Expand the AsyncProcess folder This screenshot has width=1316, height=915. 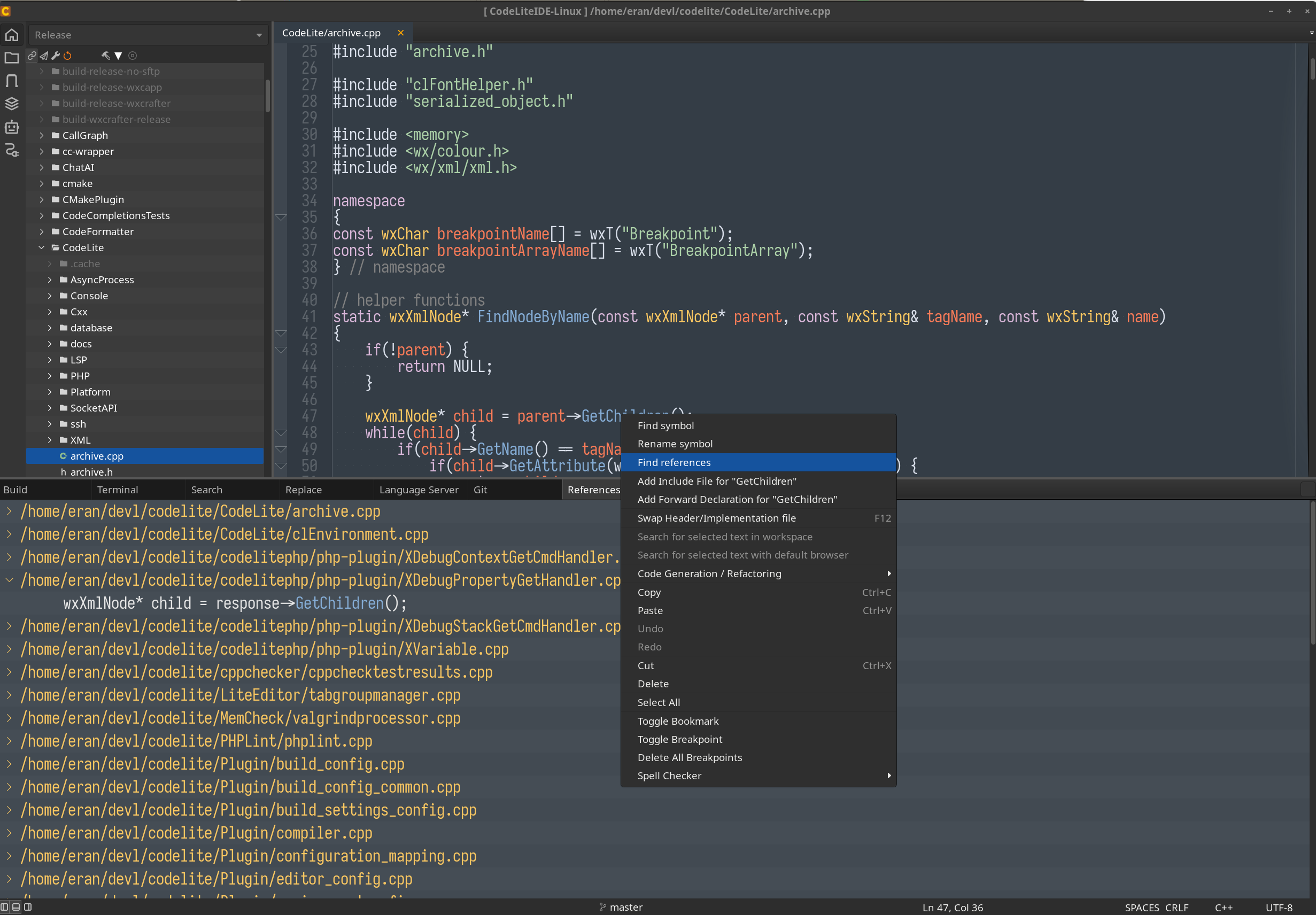(x=49, y=280)
